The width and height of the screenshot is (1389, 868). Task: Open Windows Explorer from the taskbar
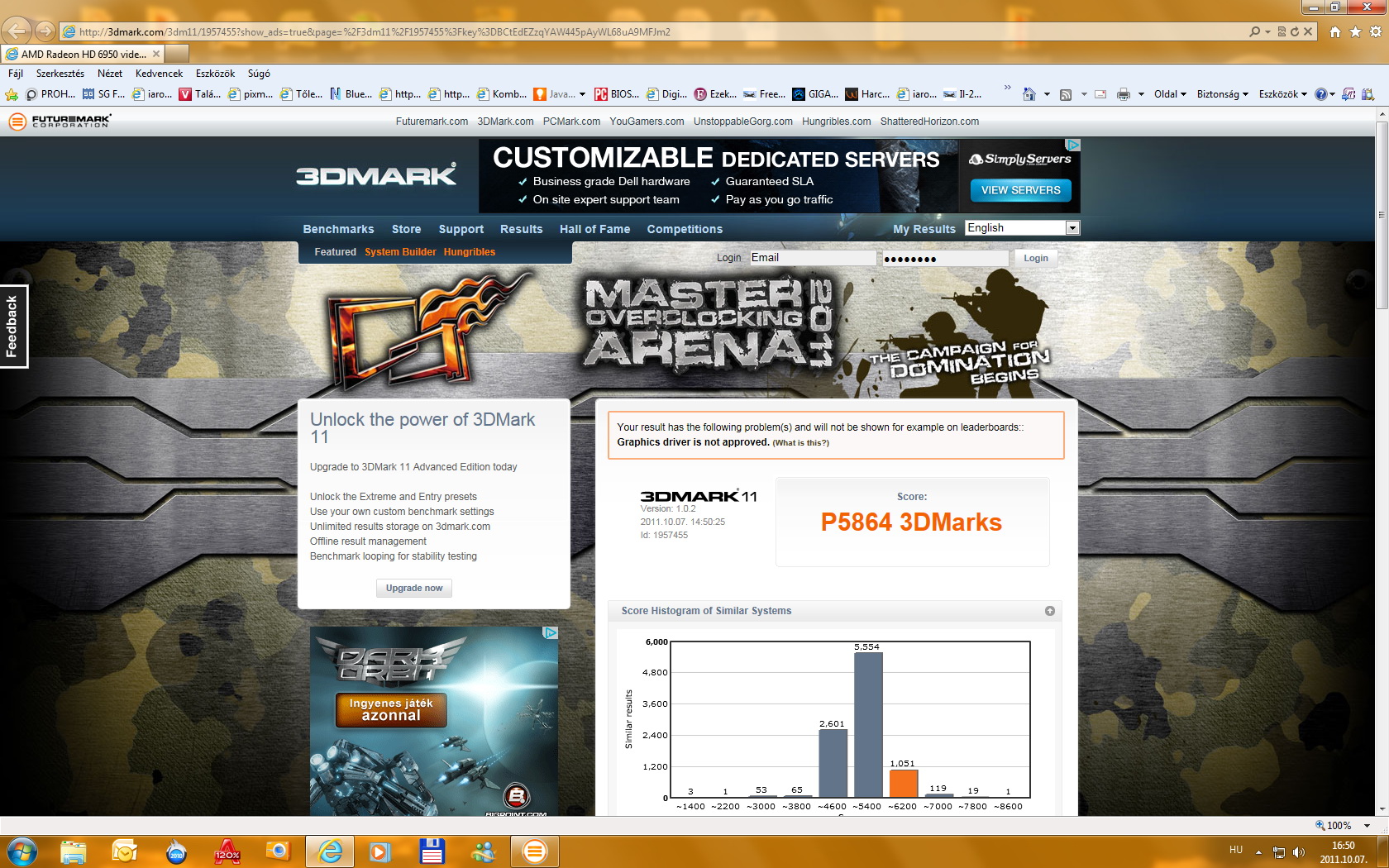pyautogui.click(x=73, y=851)
